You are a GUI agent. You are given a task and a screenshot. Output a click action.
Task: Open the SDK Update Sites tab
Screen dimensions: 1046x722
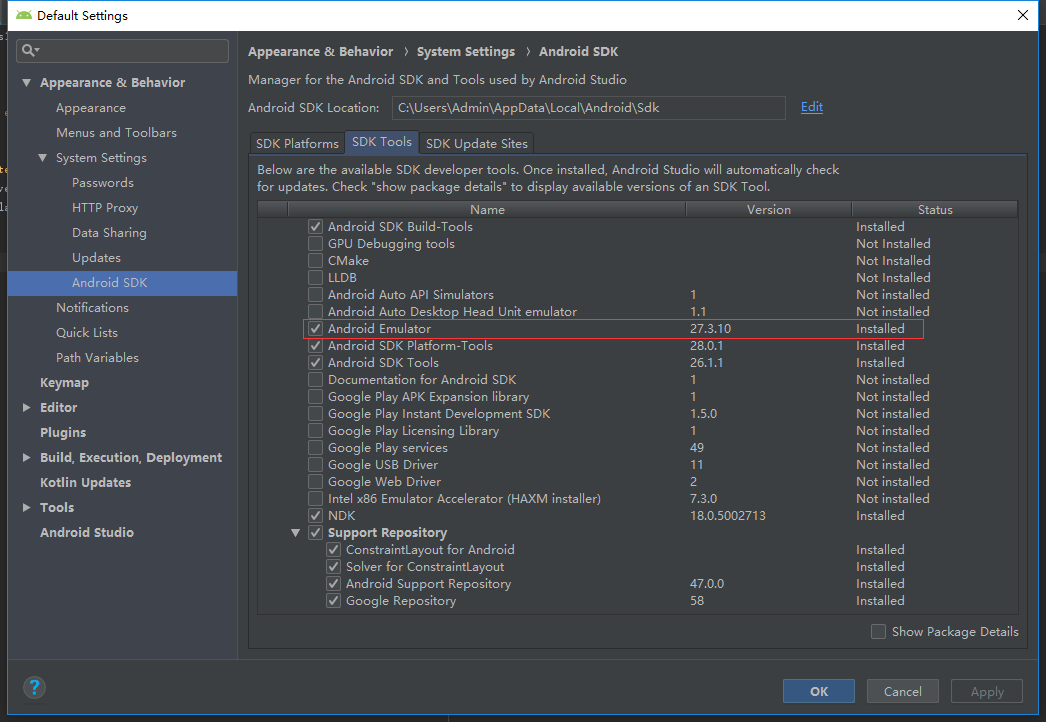(476, 143)
